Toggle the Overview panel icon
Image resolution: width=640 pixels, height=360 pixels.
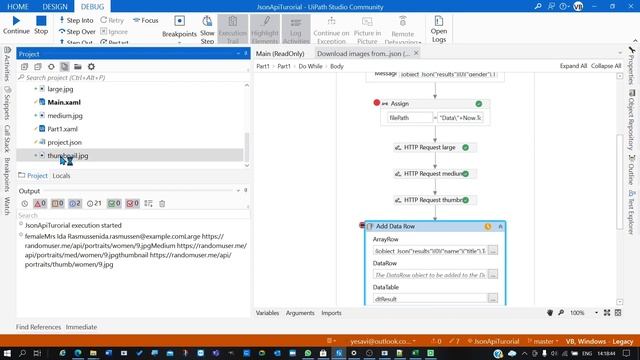[x=618, y=313]
